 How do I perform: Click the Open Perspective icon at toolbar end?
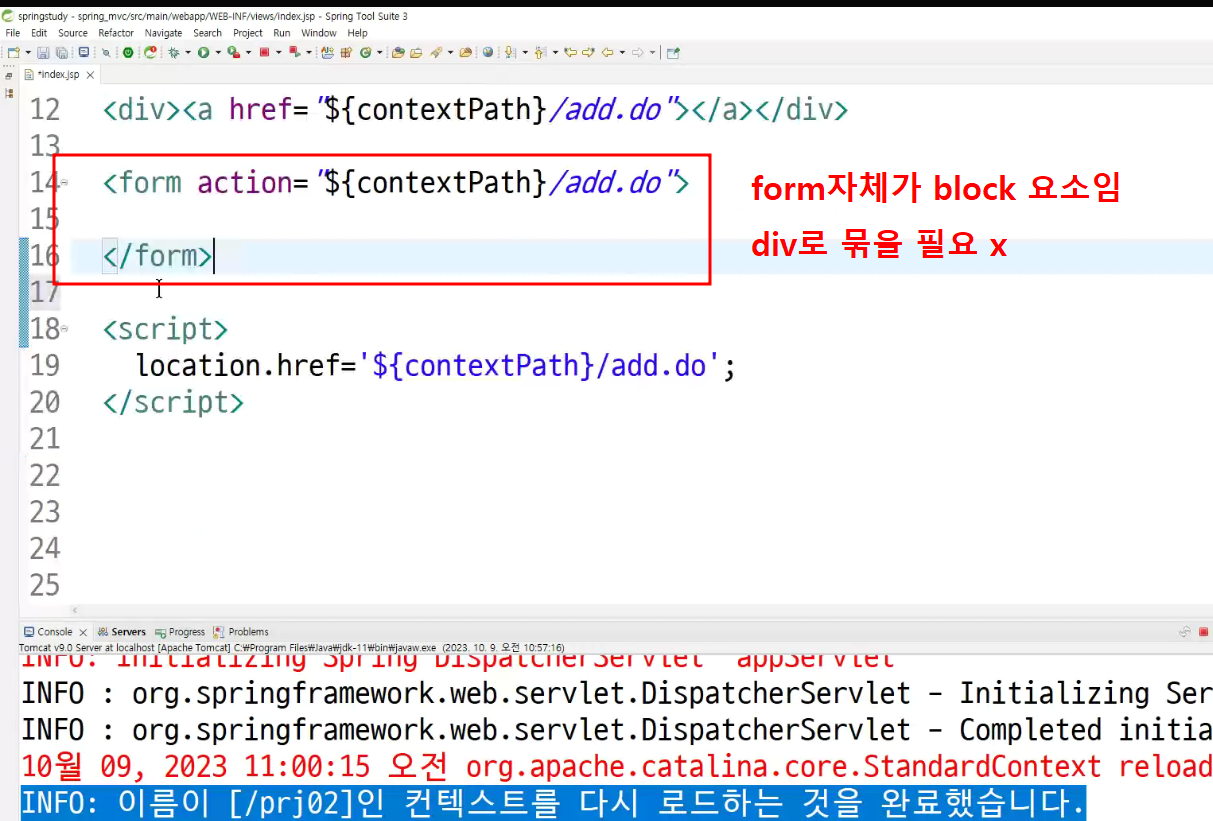coord(673,52)
